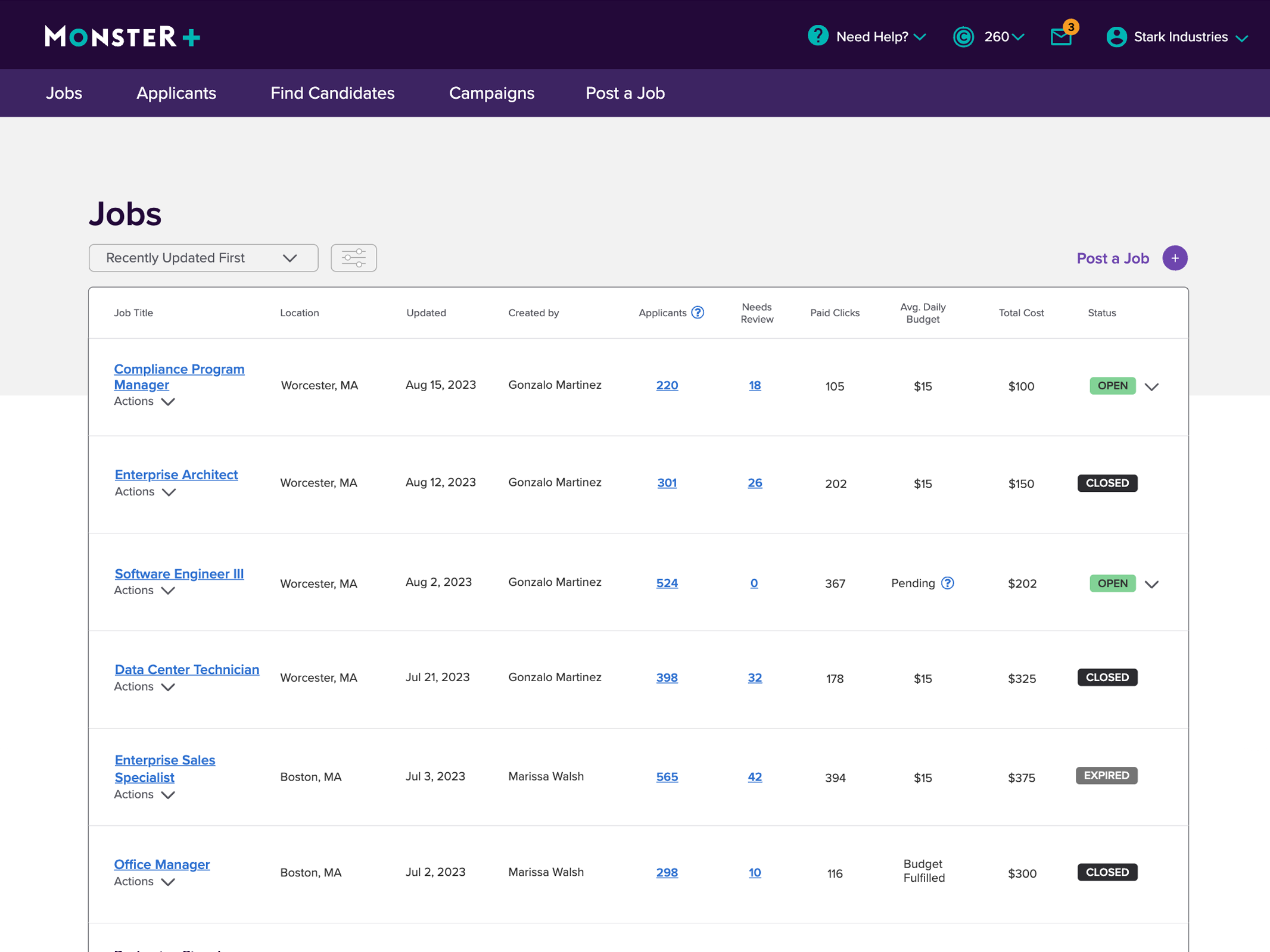This screenshot has height=952, width=1270.
Task: Click the 565 applicants link for Enterprise Sales Specialist
Action: point(667,777)
